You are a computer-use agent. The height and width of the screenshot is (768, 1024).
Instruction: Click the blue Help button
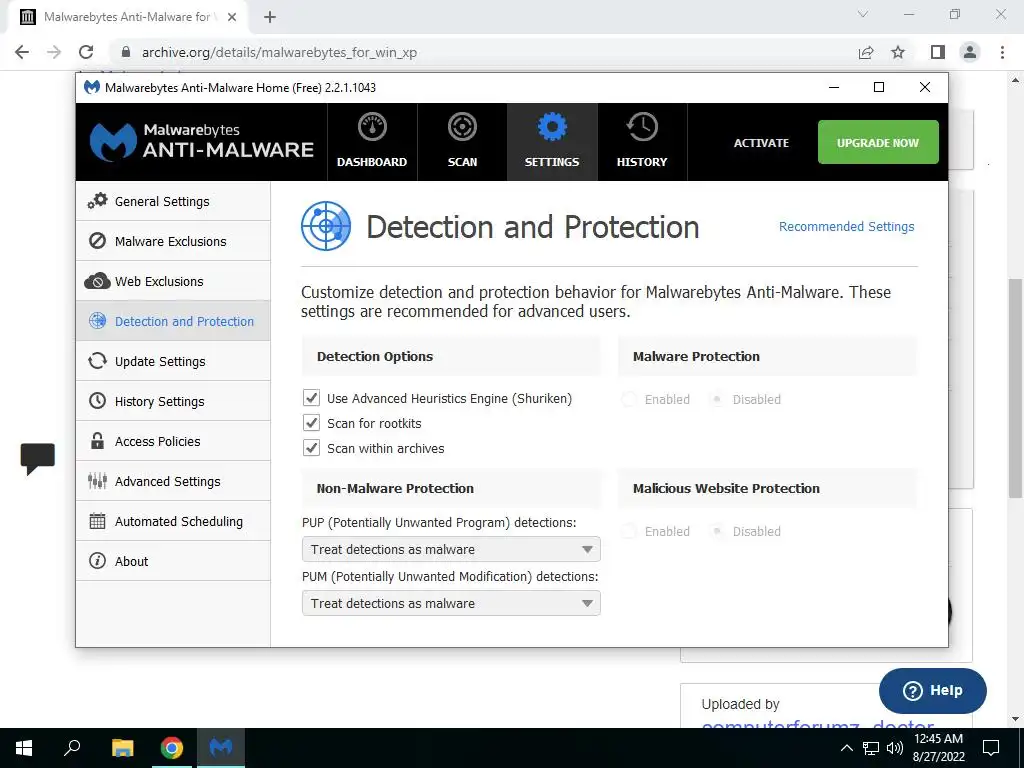coord(933,690)
